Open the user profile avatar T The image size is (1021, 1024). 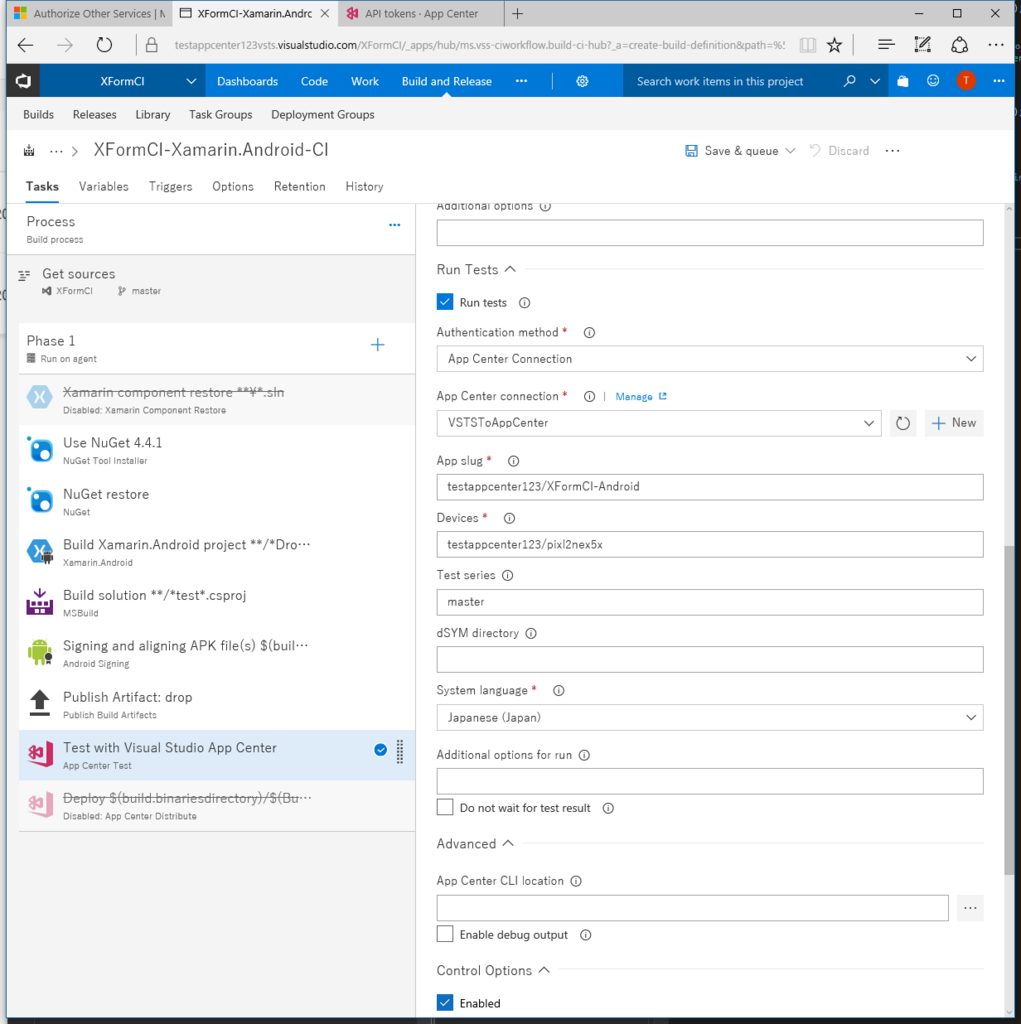tap(966, 81)
